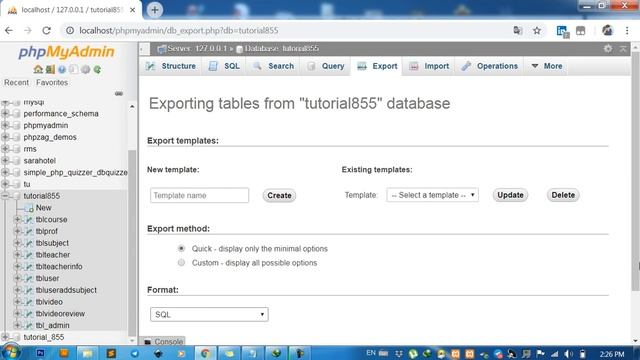The width and height of the screenshot is (640, 360).
Task: Click the tblvideo table icon
Action: (x=29, y=302)
